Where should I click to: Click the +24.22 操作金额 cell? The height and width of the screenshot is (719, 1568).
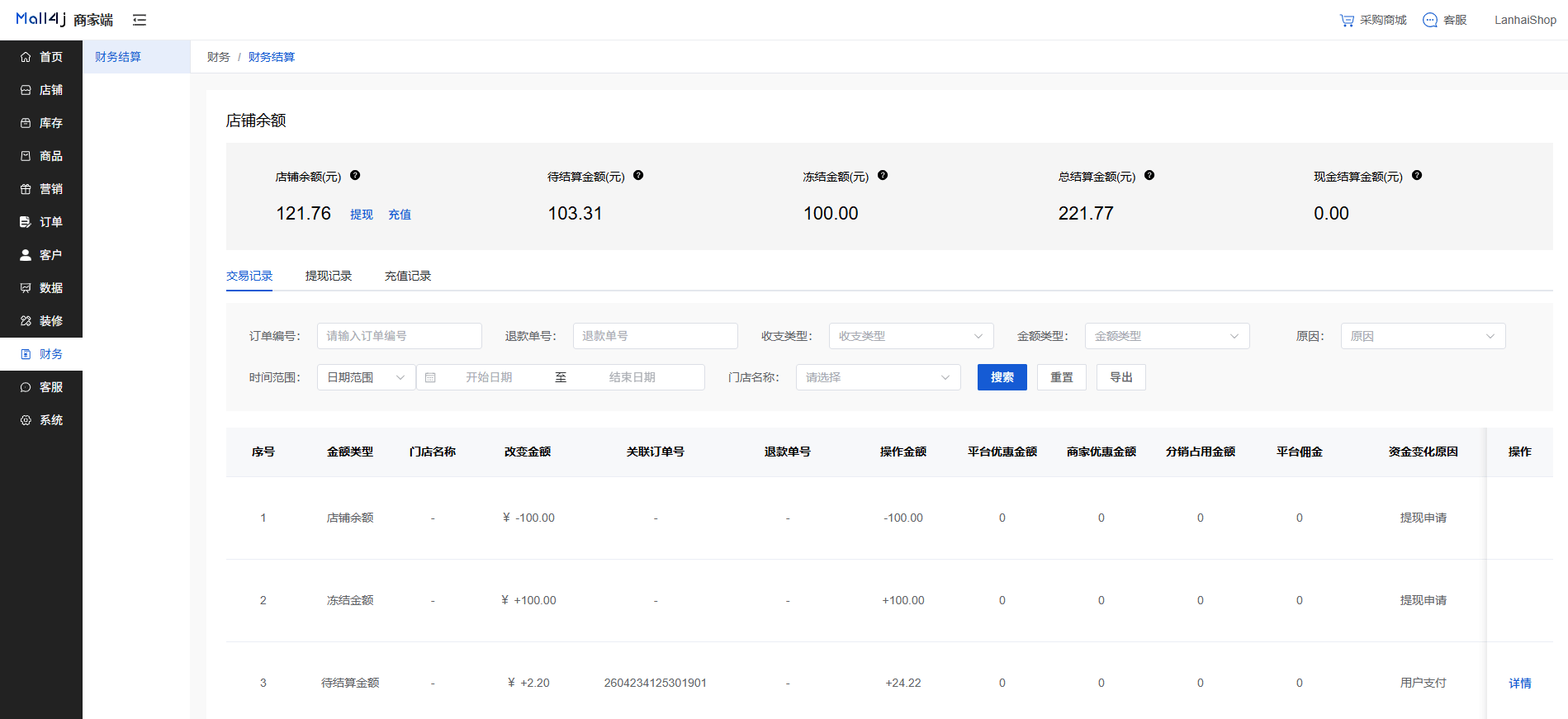[903, 683]
